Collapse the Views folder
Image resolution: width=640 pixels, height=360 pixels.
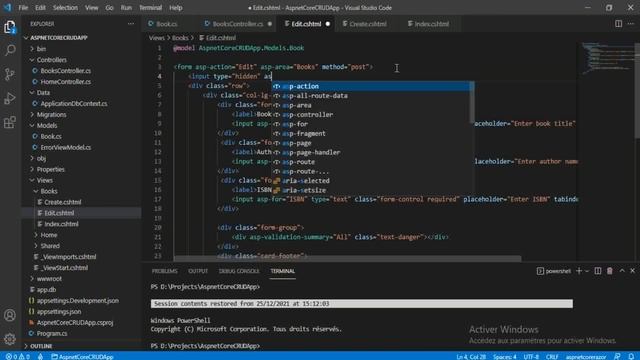point(44,180)
